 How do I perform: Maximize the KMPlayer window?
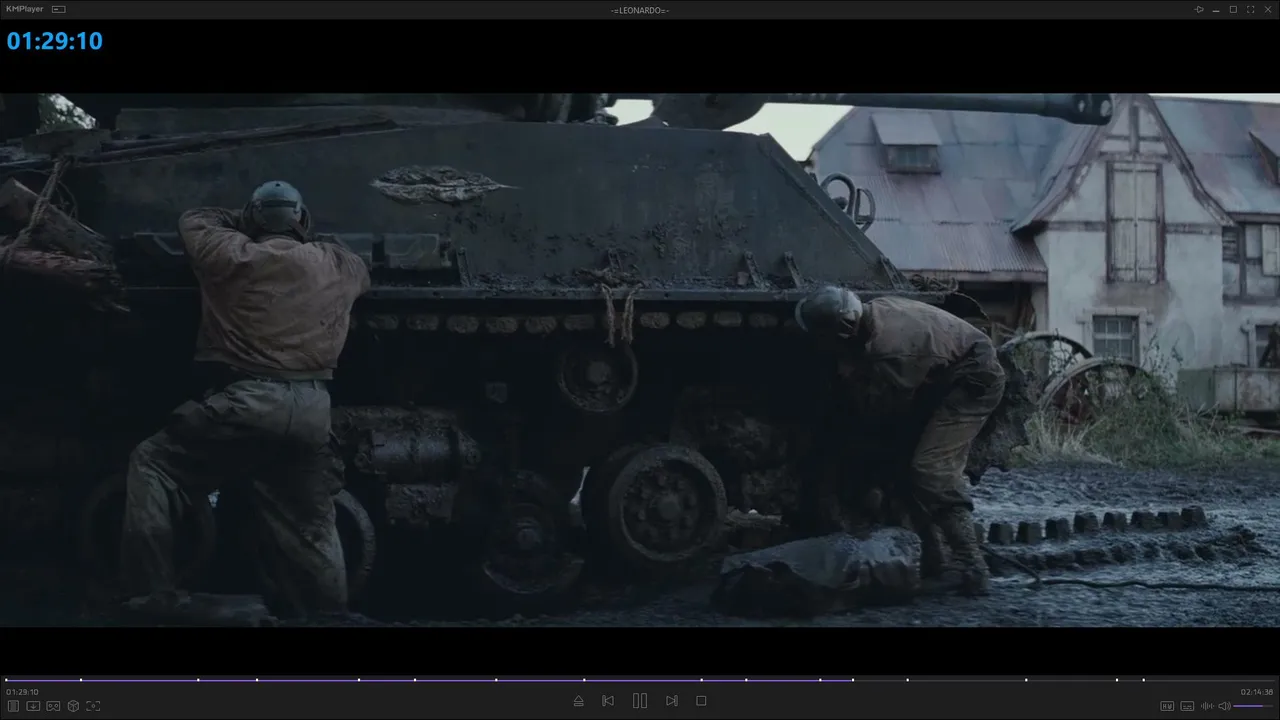(x=1233, y=9)
